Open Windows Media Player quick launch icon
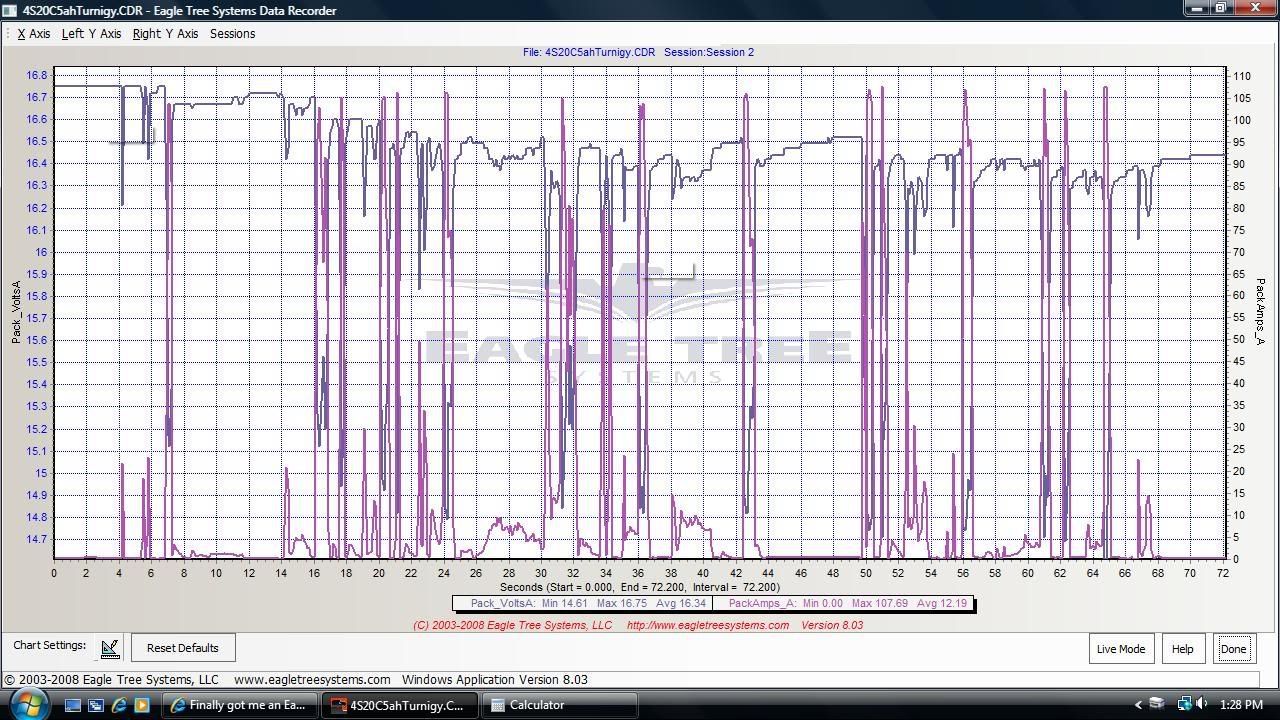This screenshot has width=1280, height=720. (142, 705)
